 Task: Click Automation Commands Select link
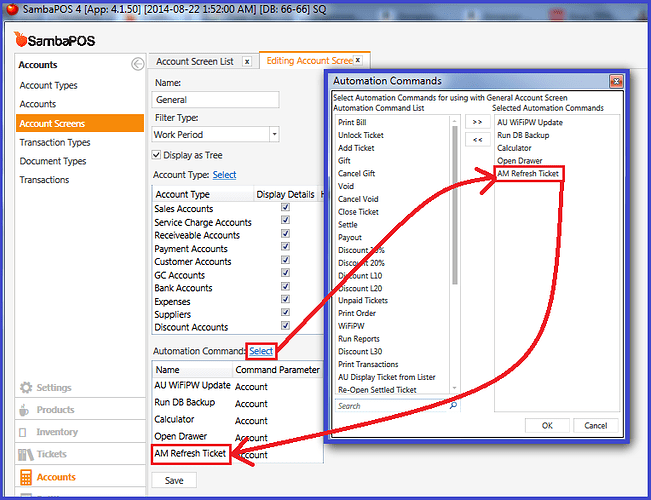261,351
